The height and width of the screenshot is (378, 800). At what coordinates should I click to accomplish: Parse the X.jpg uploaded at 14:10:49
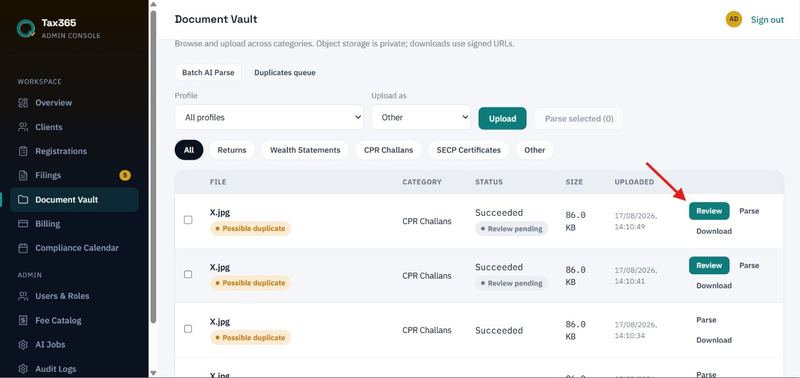[749, 211]
